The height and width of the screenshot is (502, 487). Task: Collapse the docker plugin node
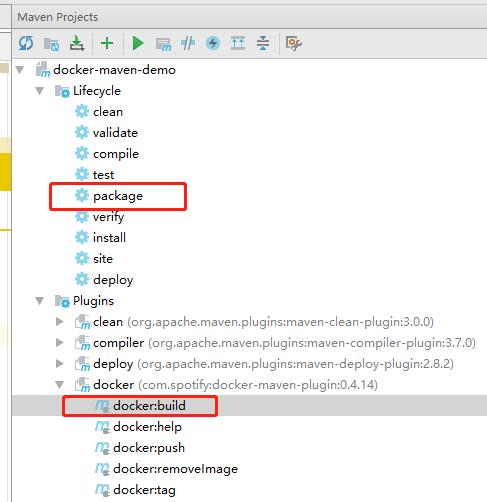point(60,385)
